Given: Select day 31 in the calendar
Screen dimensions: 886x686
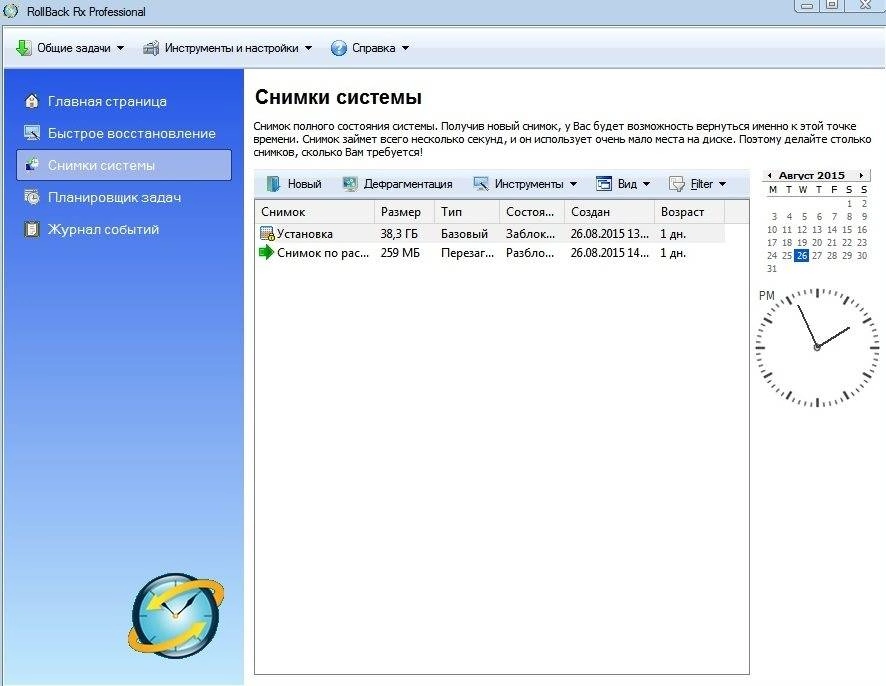Looking at the screenshot, I should point(772,269).
